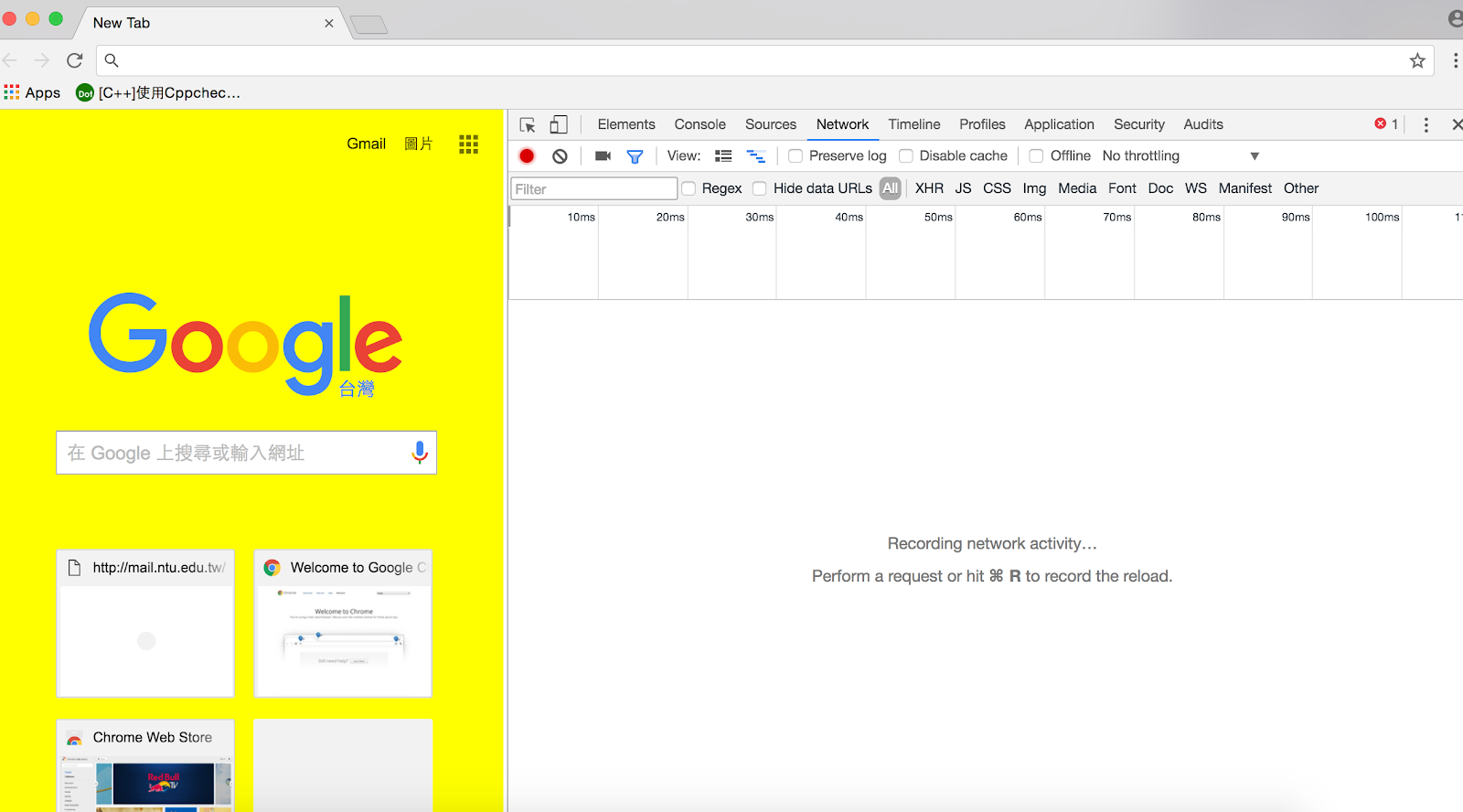
Task: Go to the Profiles tab
Action: (x=982, y=124)
